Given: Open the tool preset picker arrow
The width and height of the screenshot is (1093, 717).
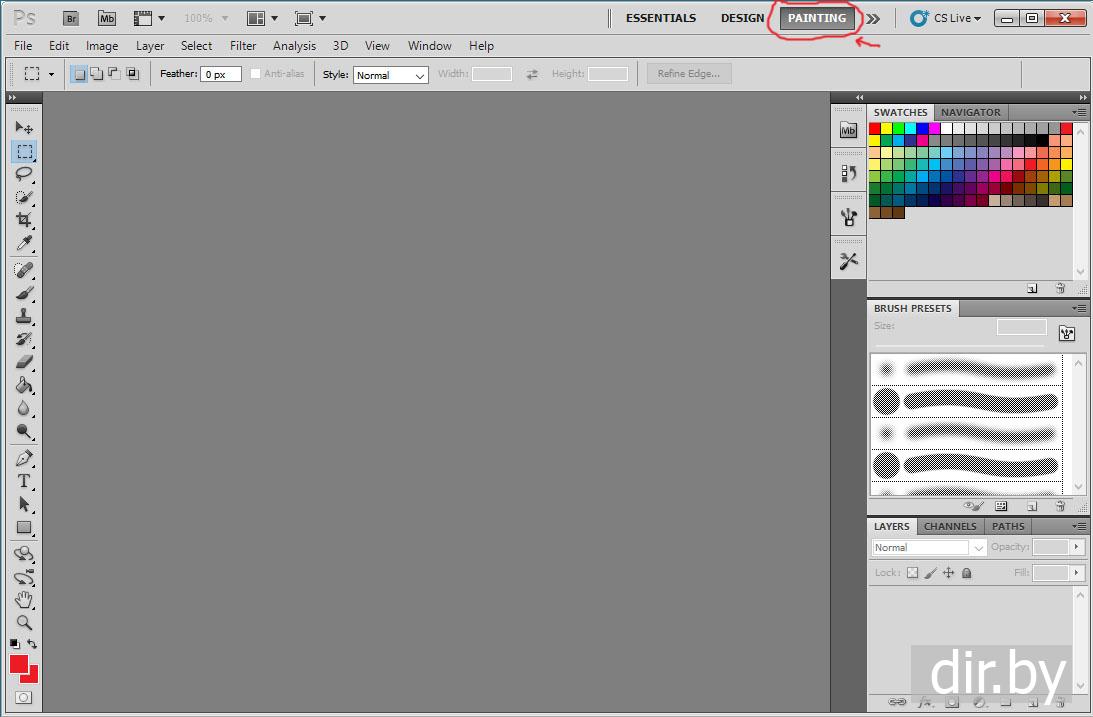Looking at the screenshot, I should tap(52, 74).
